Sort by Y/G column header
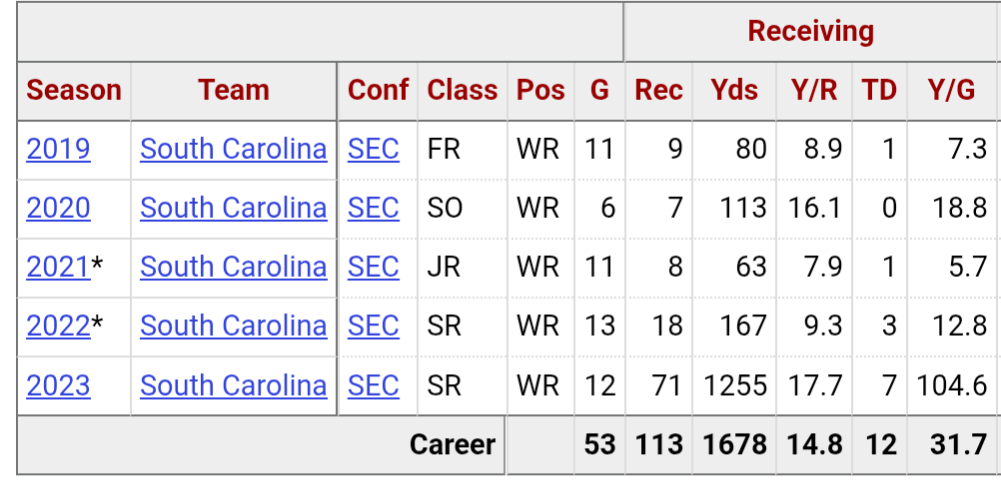1001x482 pixels. [950, 90]
